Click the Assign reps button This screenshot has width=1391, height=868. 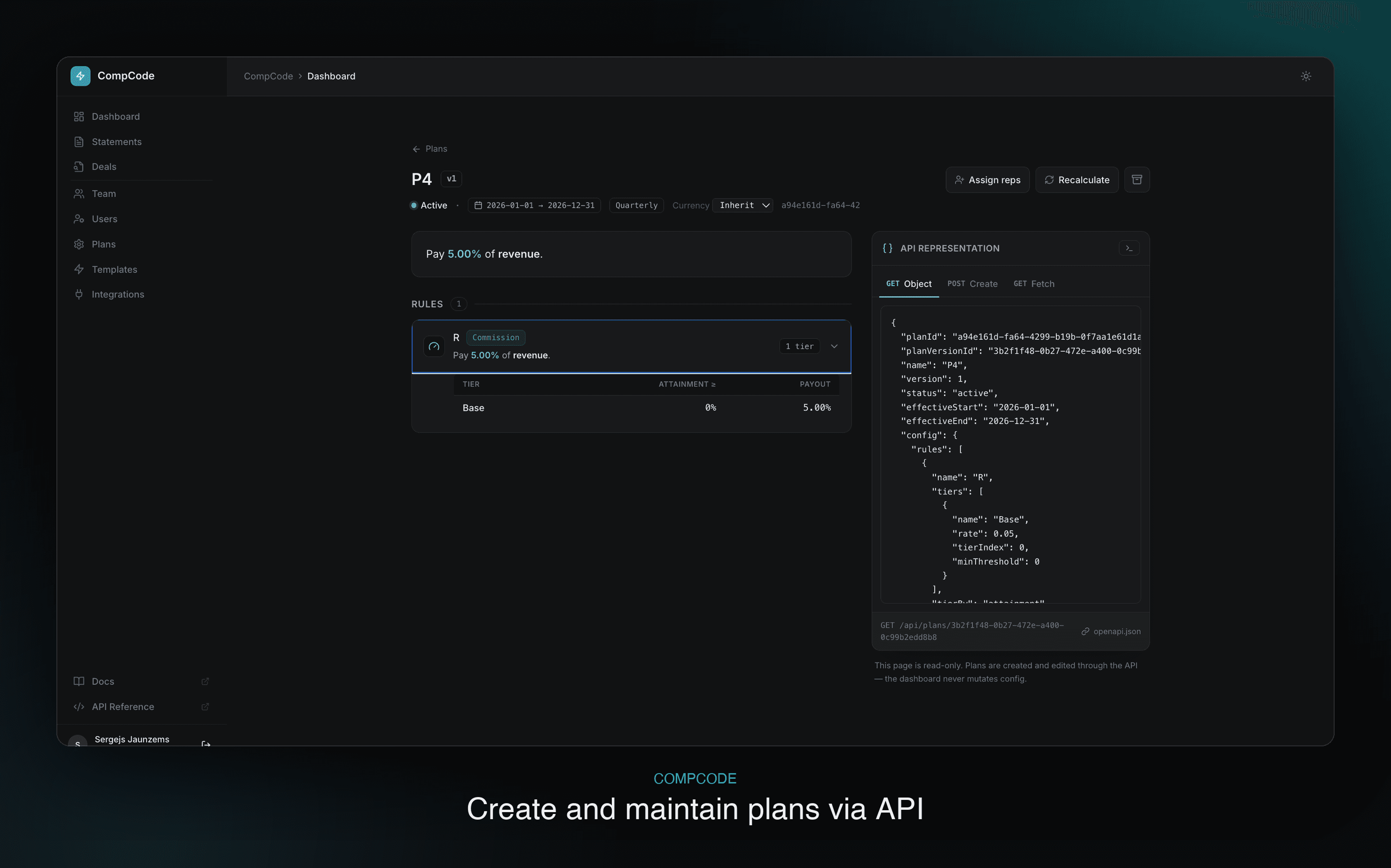987,180
